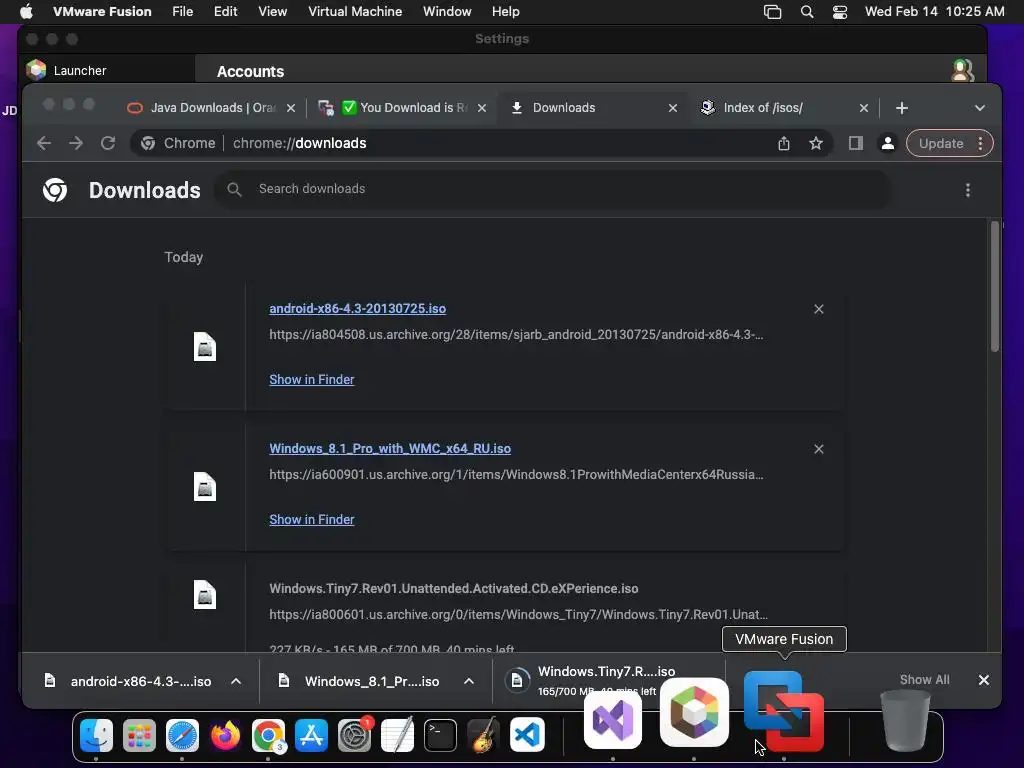The height and width of the screenshot is (768, 1024).
Task: Open a new Chrome tab
Action: point(902,108)
